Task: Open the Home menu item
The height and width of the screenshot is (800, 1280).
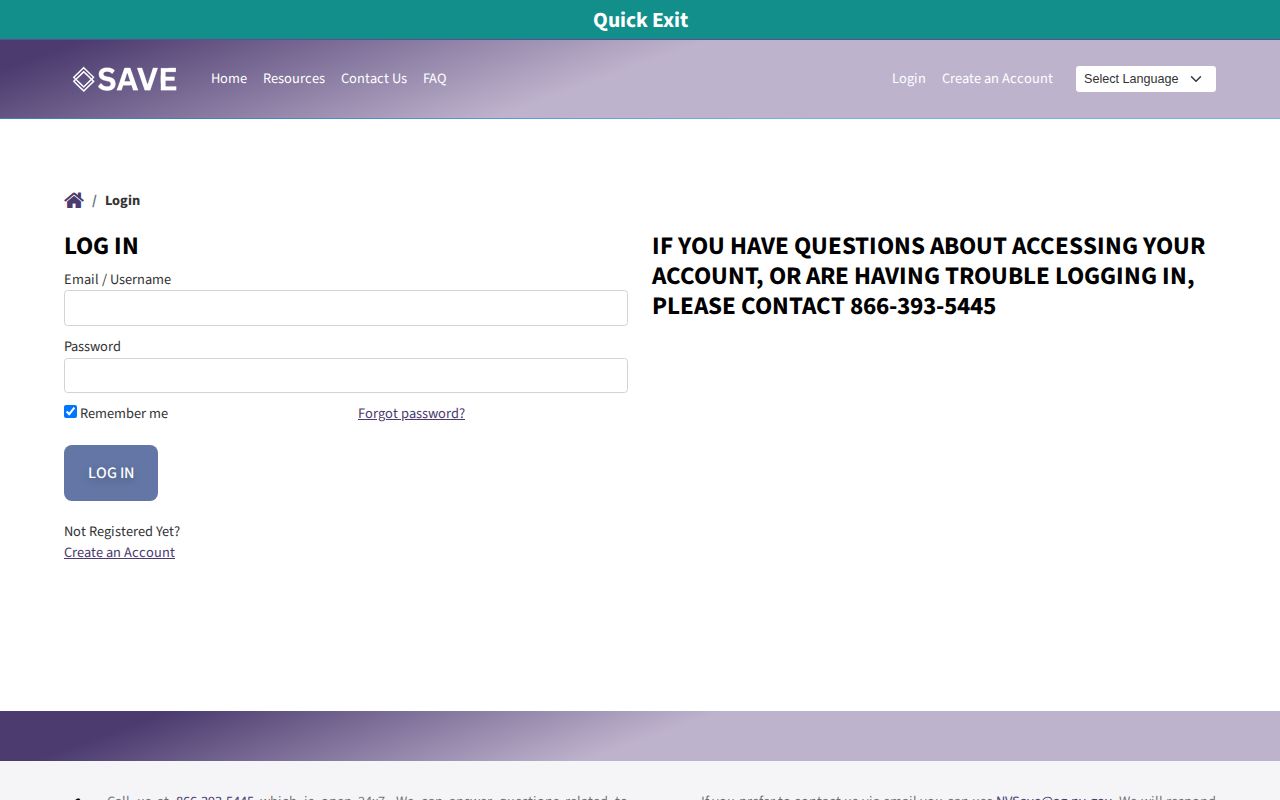Action: (x=229, y=78)
